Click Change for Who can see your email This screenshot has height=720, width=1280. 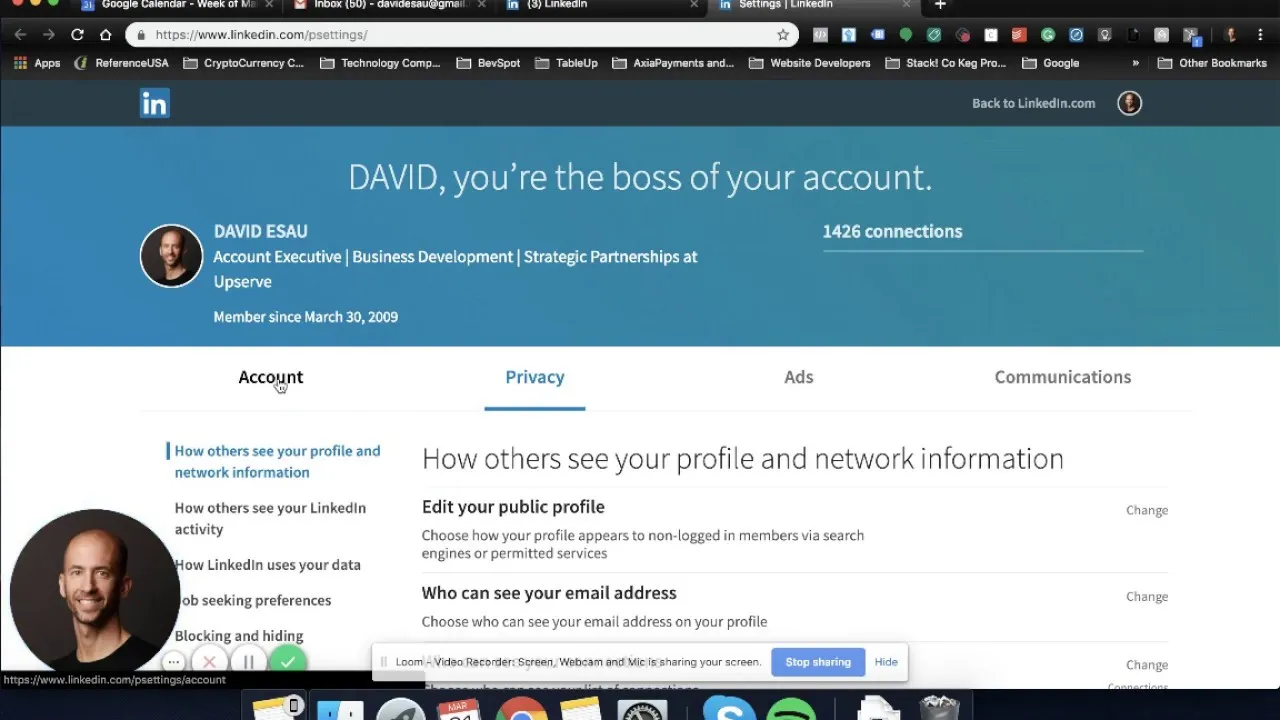(1147, 596)
